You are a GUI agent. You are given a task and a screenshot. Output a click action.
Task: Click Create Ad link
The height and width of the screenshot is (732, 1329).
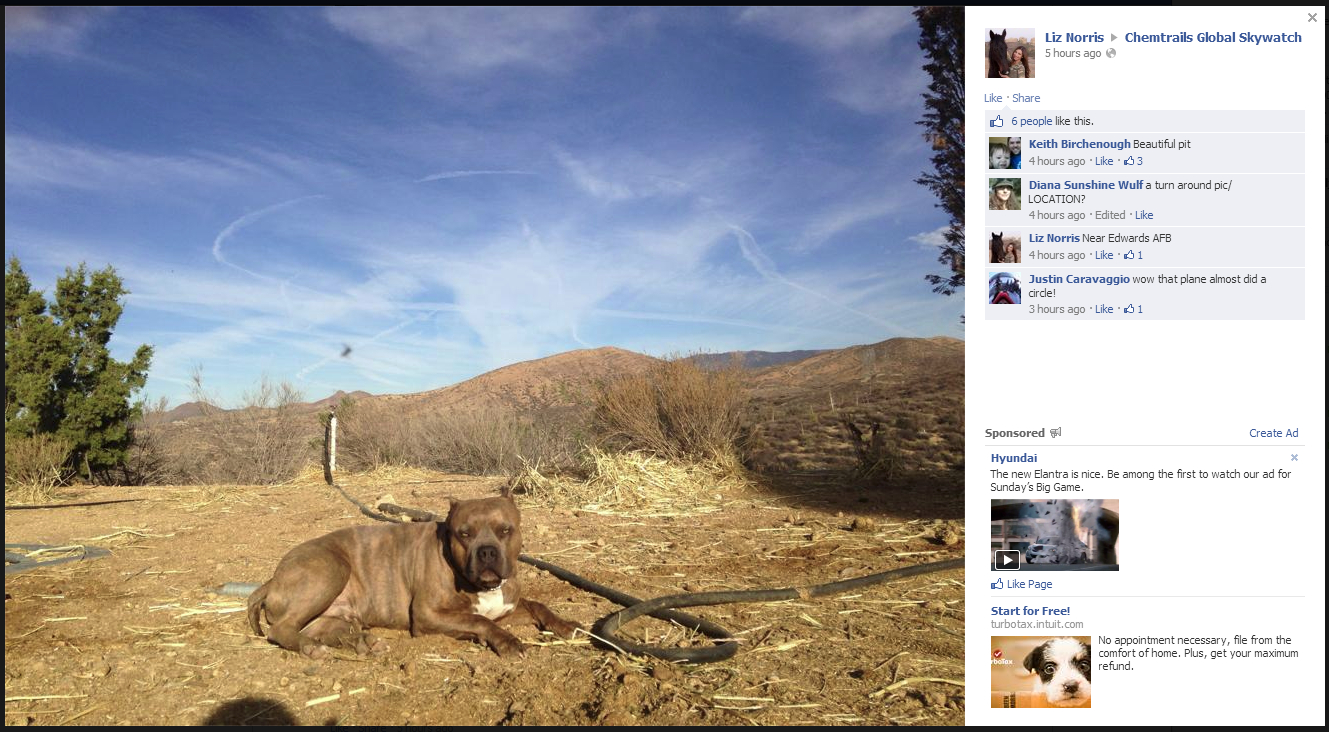pyautogui.click(x=1273, y=433)
